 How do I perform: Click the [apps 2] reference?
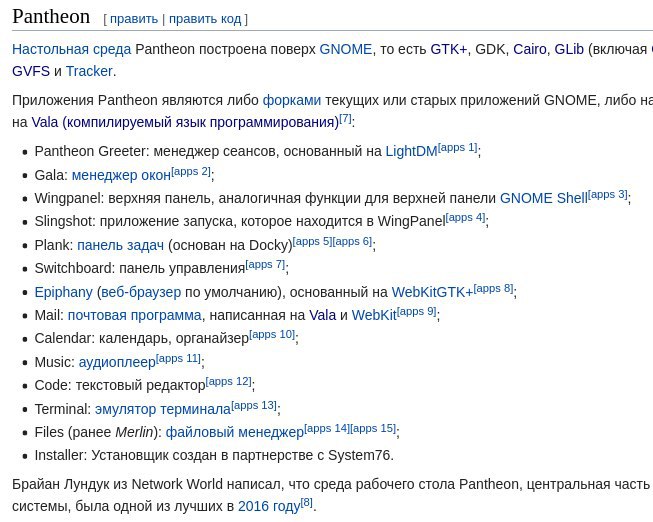tap(191, 171)
